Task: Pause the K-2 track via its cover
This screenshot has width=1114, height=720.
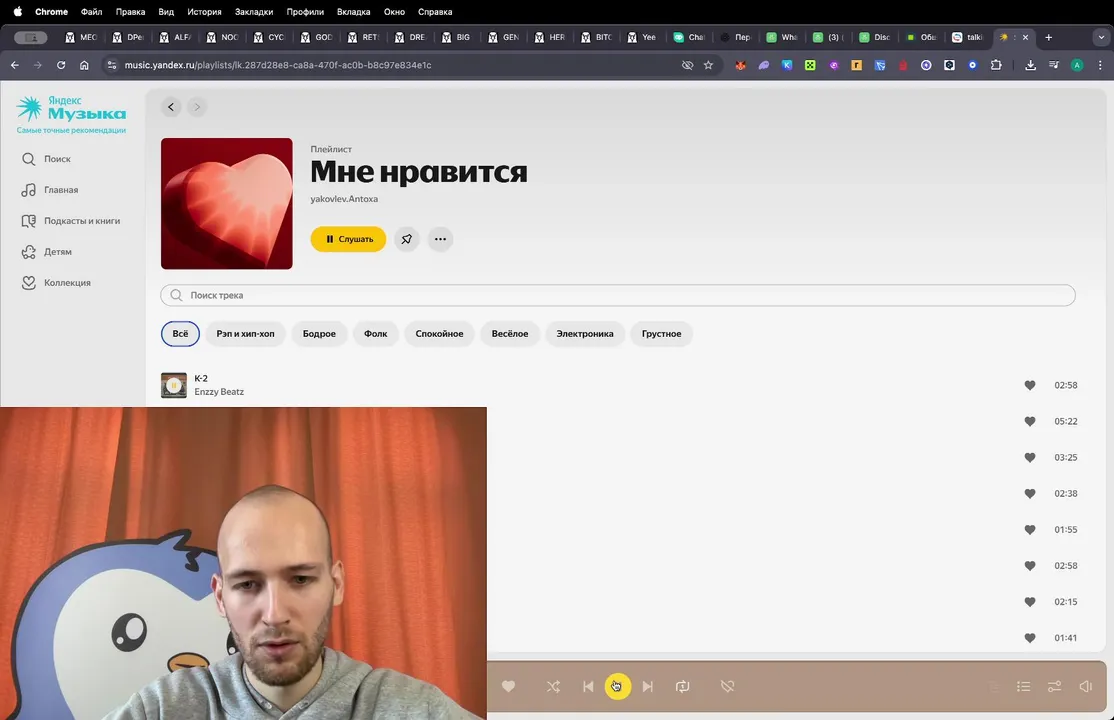Action: pos(173,385)
